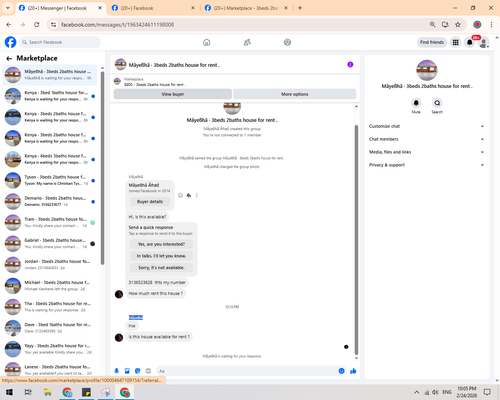Open Kenya 3bed 1baths conversation
The image size is (500, 400).
click(50, 96)
